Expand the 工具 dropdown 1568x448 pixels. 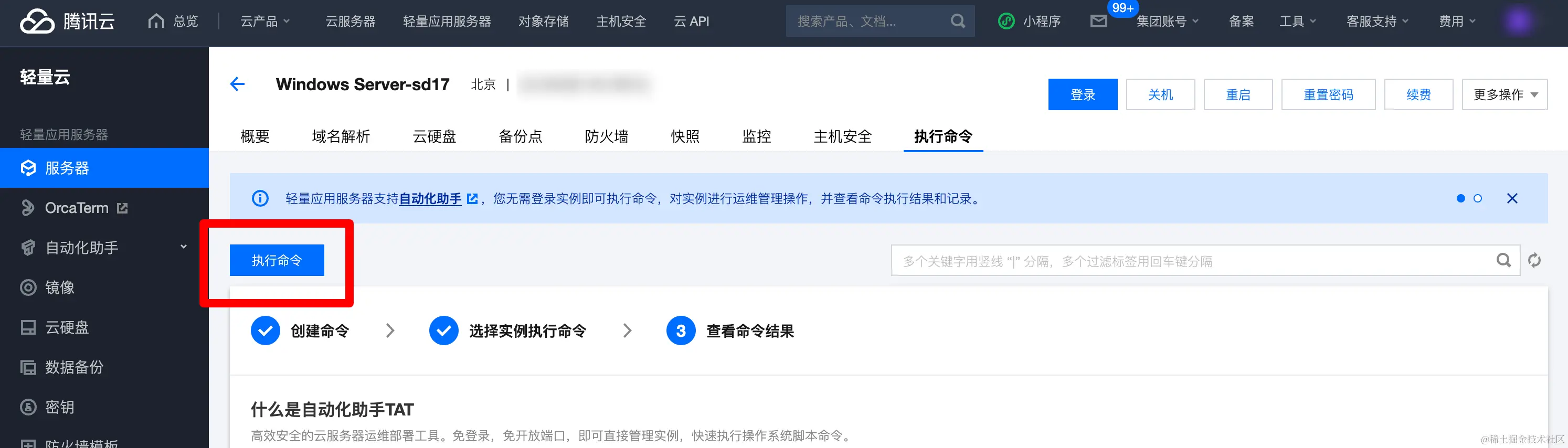pos(1298,22)
